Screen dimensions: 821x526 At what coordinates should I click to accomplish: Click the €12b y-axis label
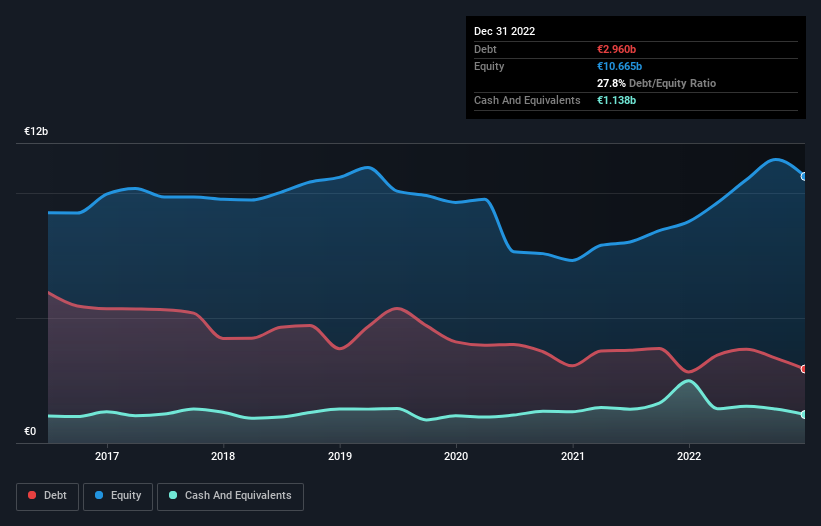[36, 131]
